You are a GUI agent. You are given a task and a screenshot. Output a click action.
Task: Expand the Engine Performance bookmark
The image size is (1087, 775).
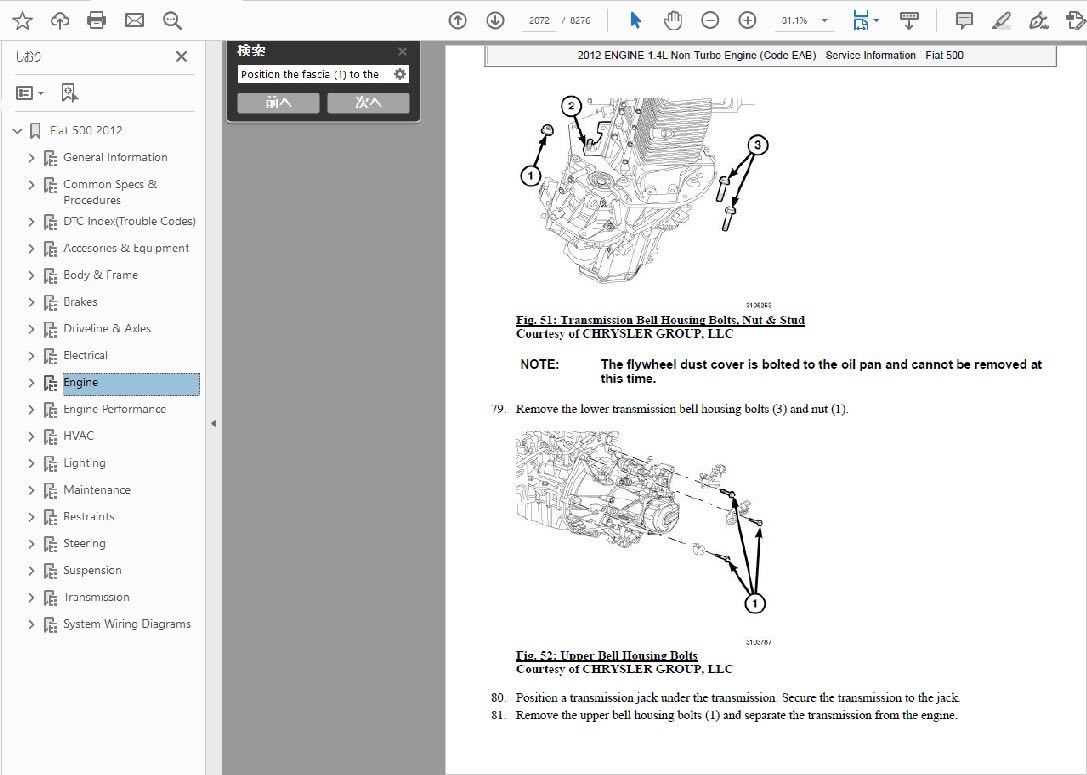[31, 410]
